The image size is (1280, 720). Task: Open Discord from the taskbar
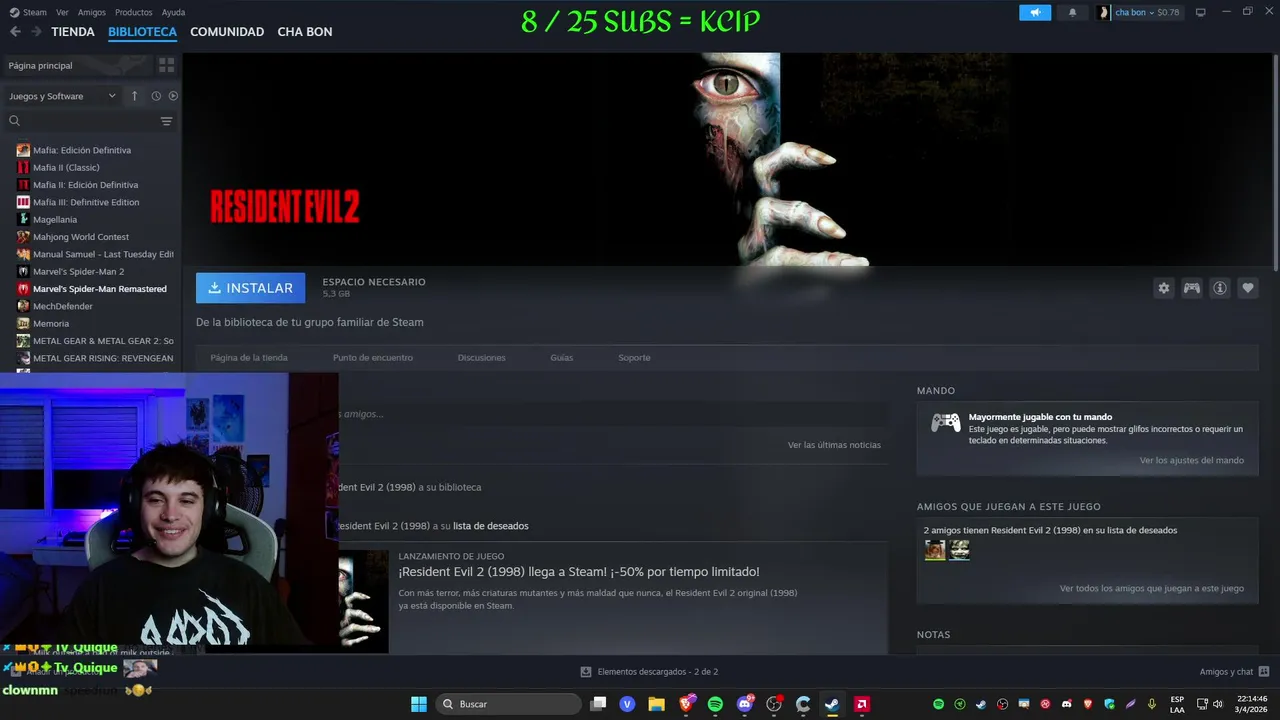pyautogui.click(x=744, y=704)
